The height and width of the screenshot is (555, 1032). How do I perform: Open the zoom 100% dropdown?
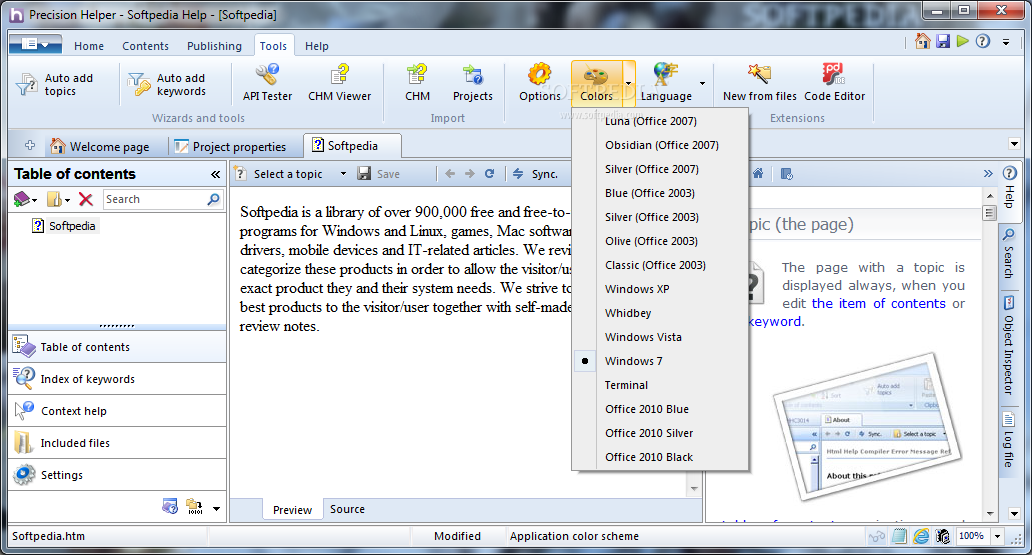tap(997, 537)
